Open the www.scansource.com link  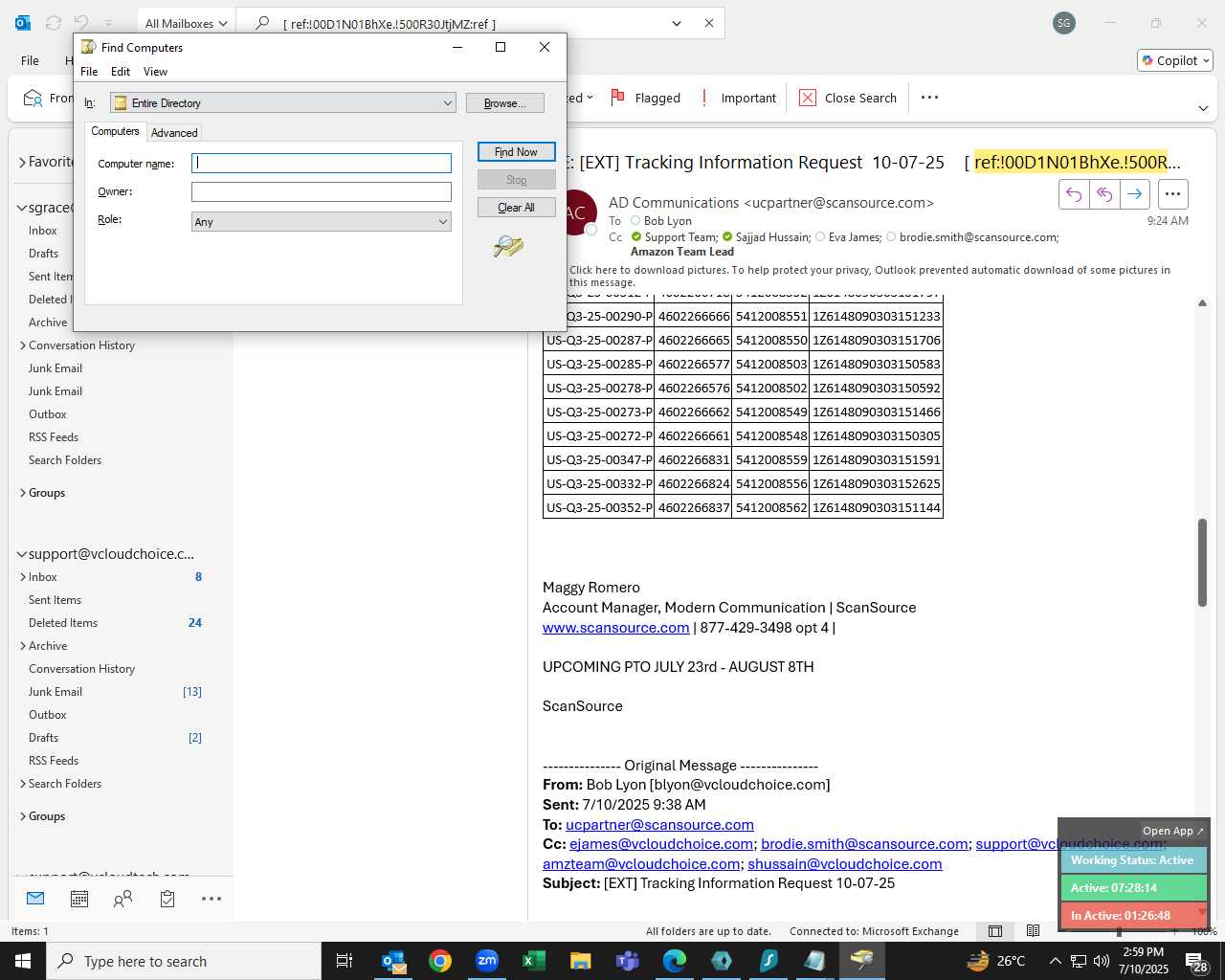coord(615,628)
